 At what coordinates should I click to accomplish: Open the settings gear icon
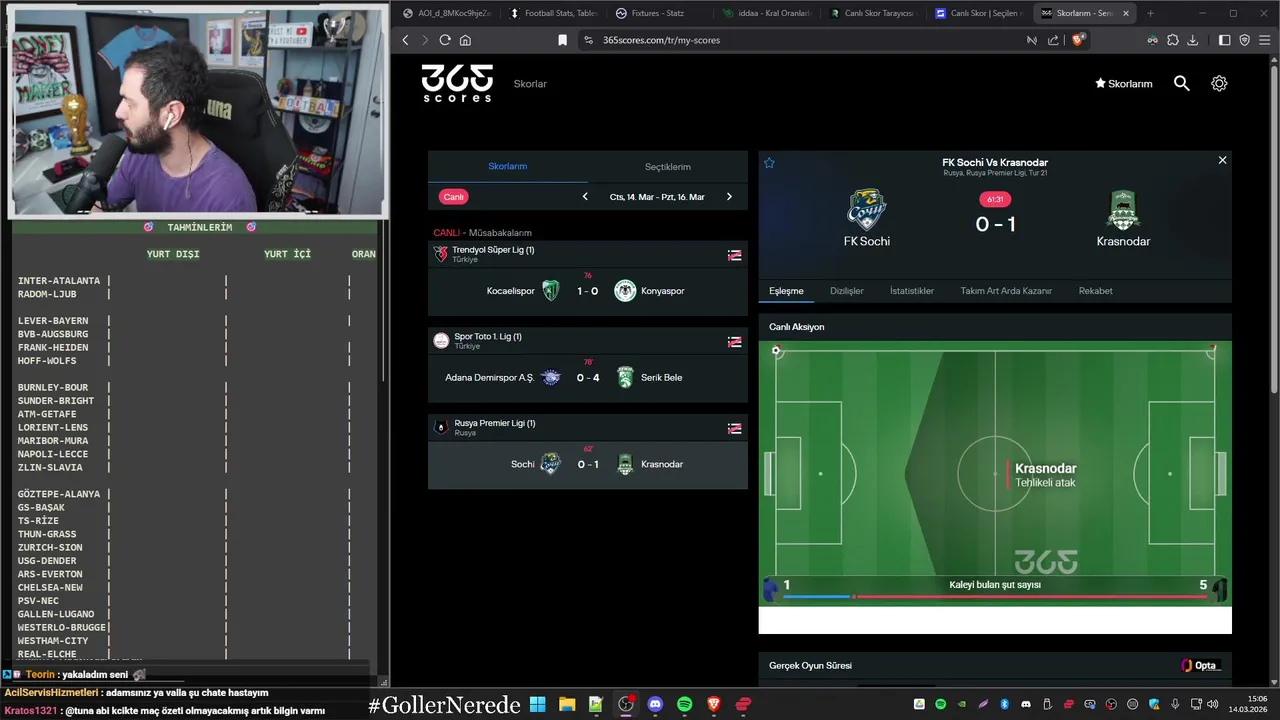pos(1219,84)
